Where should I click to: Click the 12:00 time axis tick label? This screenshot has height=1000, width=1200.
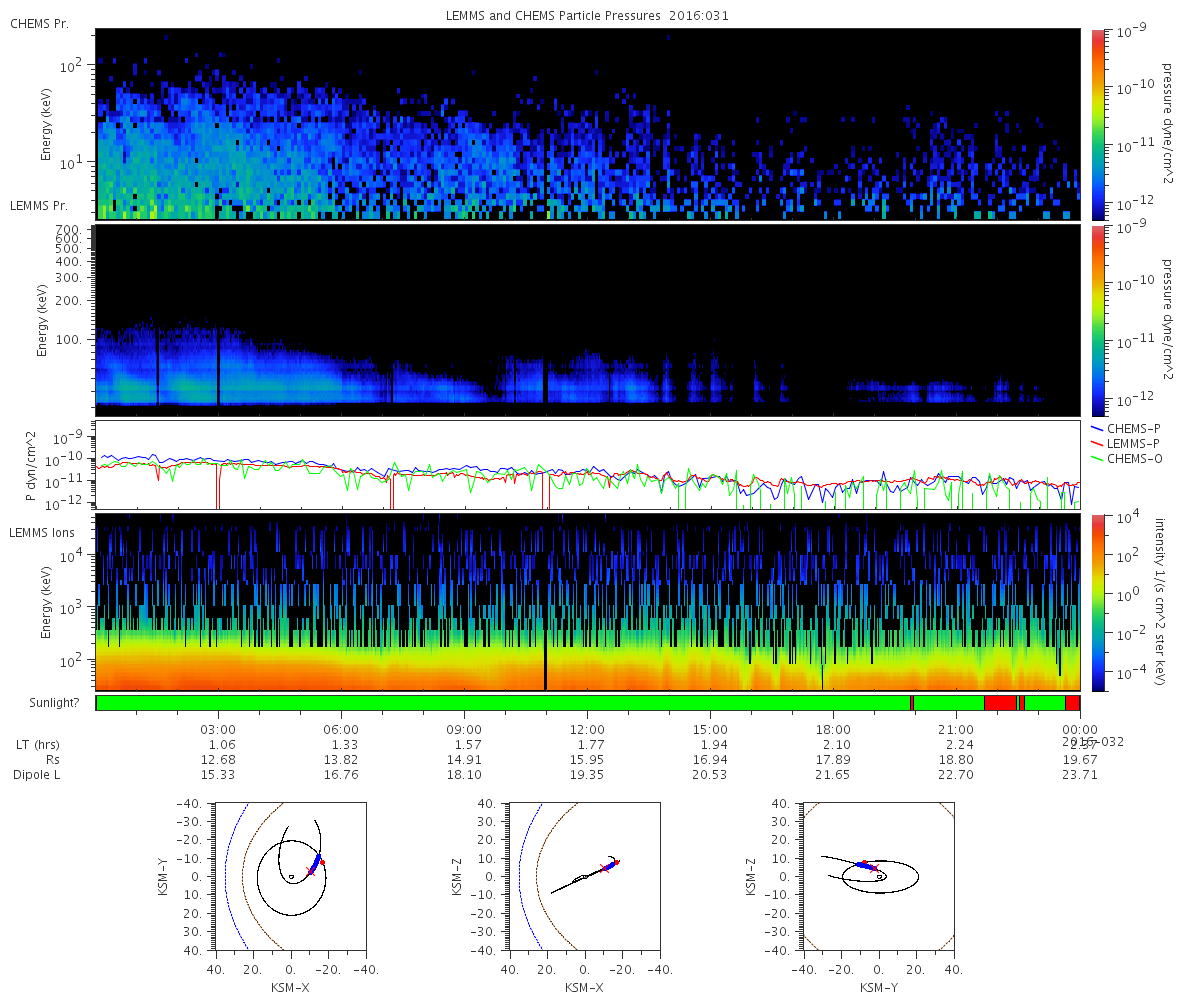(x=587, y=730)
